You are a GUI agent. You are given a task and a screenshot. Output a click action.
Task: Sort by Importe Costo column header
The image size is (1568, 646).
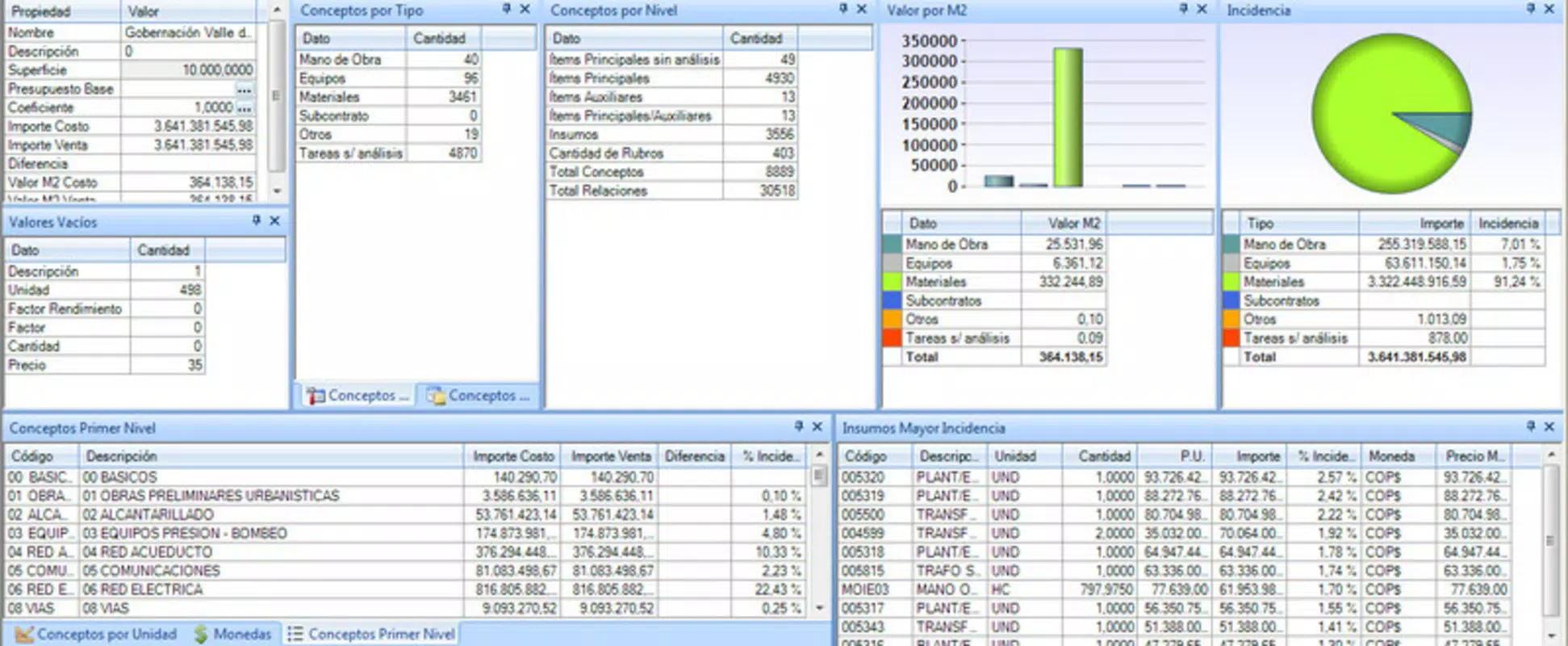[513, 456]
